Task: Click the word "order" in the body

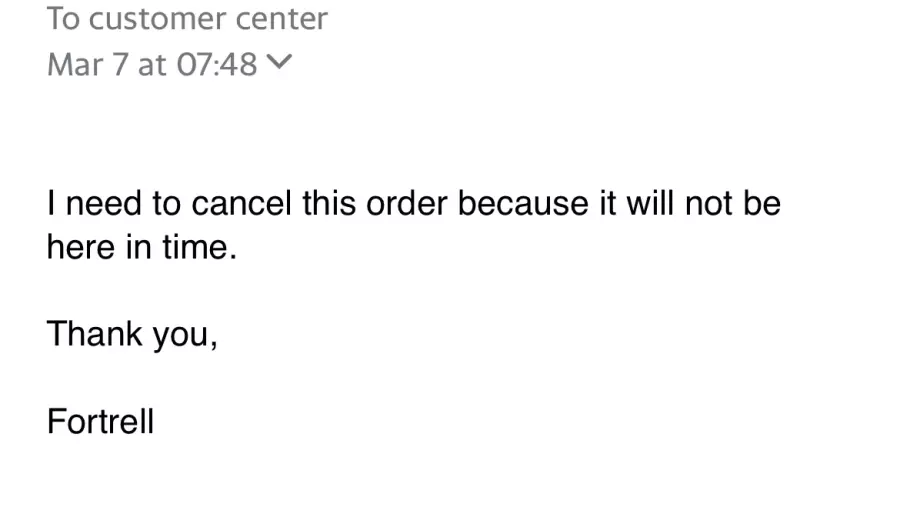Action: tap(406, 203)
